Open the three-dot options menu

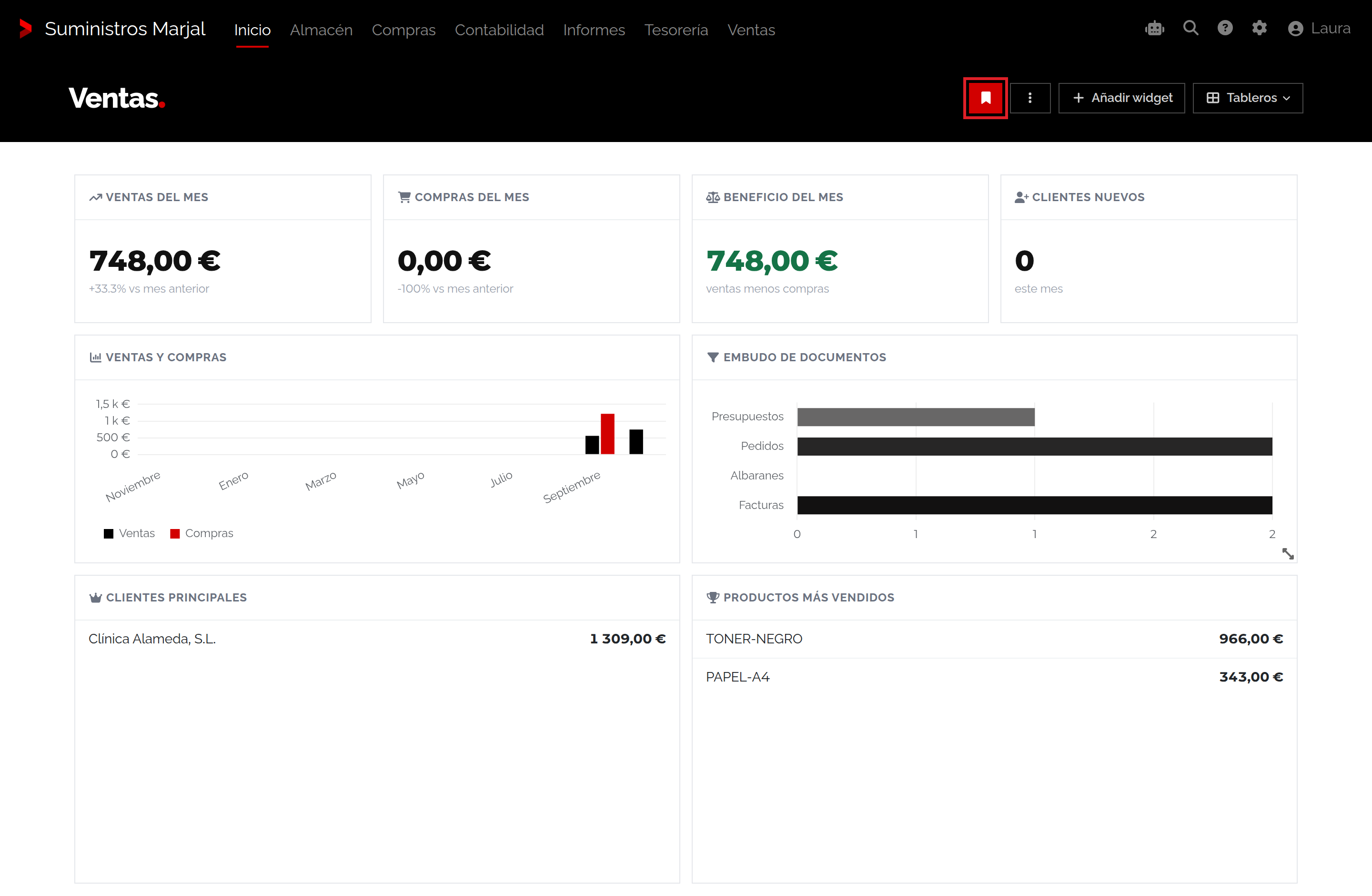(x=1030, y=98)
